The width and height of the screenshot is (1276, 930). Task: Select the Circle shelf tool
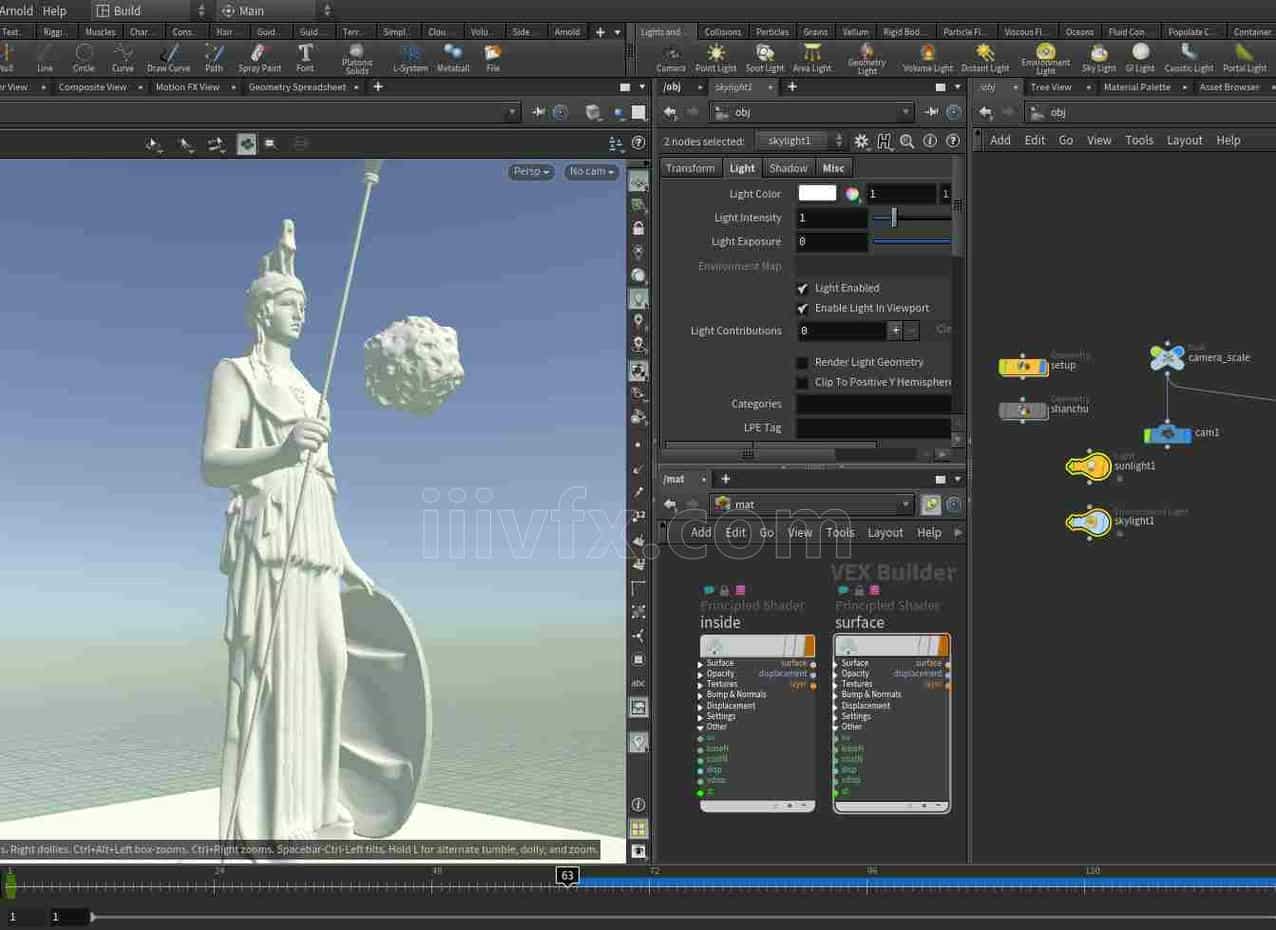pos(84,58)
